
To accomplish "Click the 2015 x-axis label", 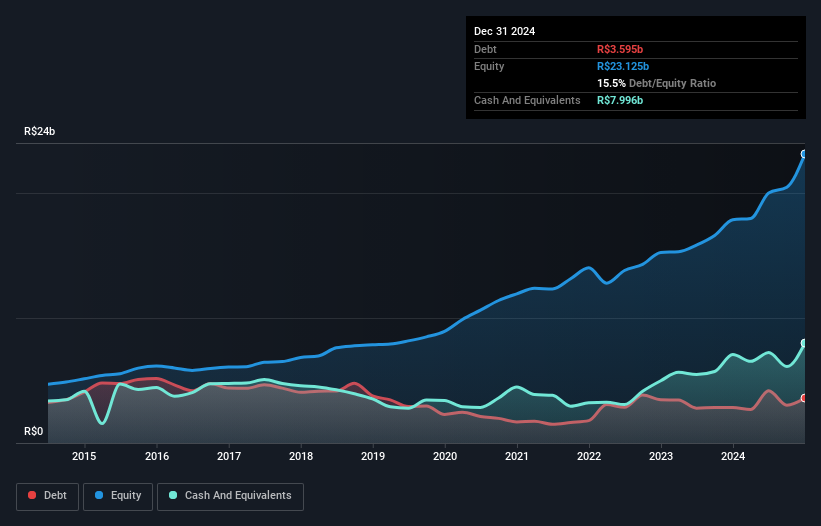I will click(84, 456).
